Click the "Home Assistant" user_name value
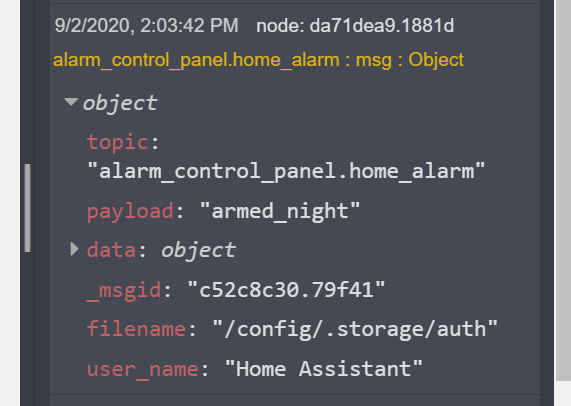This screenshot has width=571, height=406. [324, 369]
